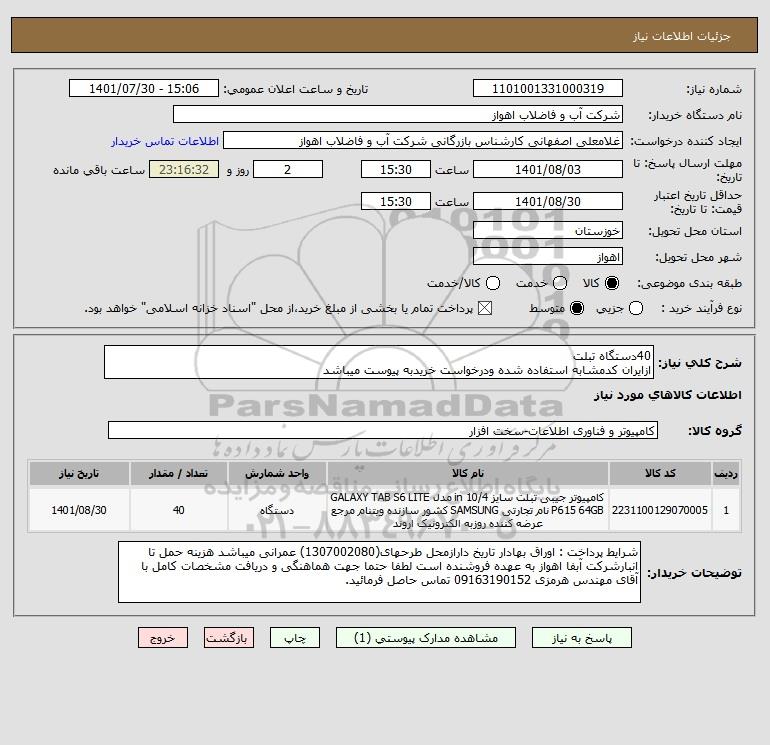
Task: Select the 'متوسط' purchase type radio
Action: click(x=577, y=308)
